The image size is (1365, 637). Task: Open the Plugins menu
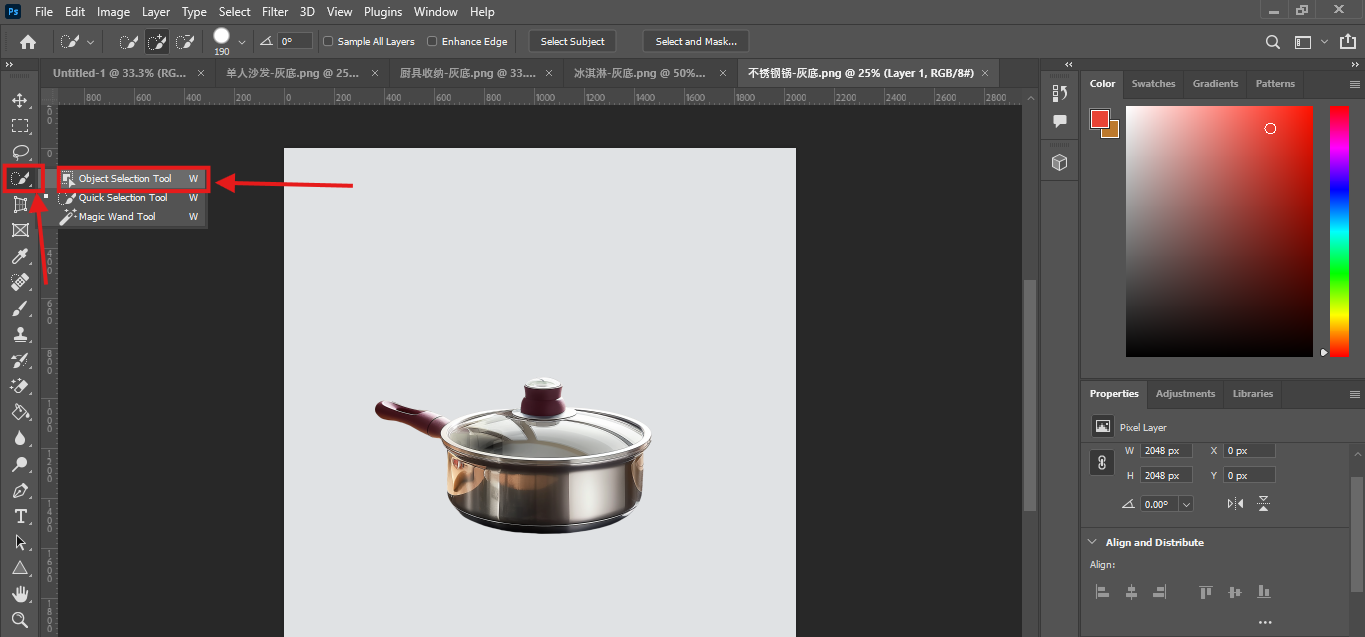pos(382,12)
